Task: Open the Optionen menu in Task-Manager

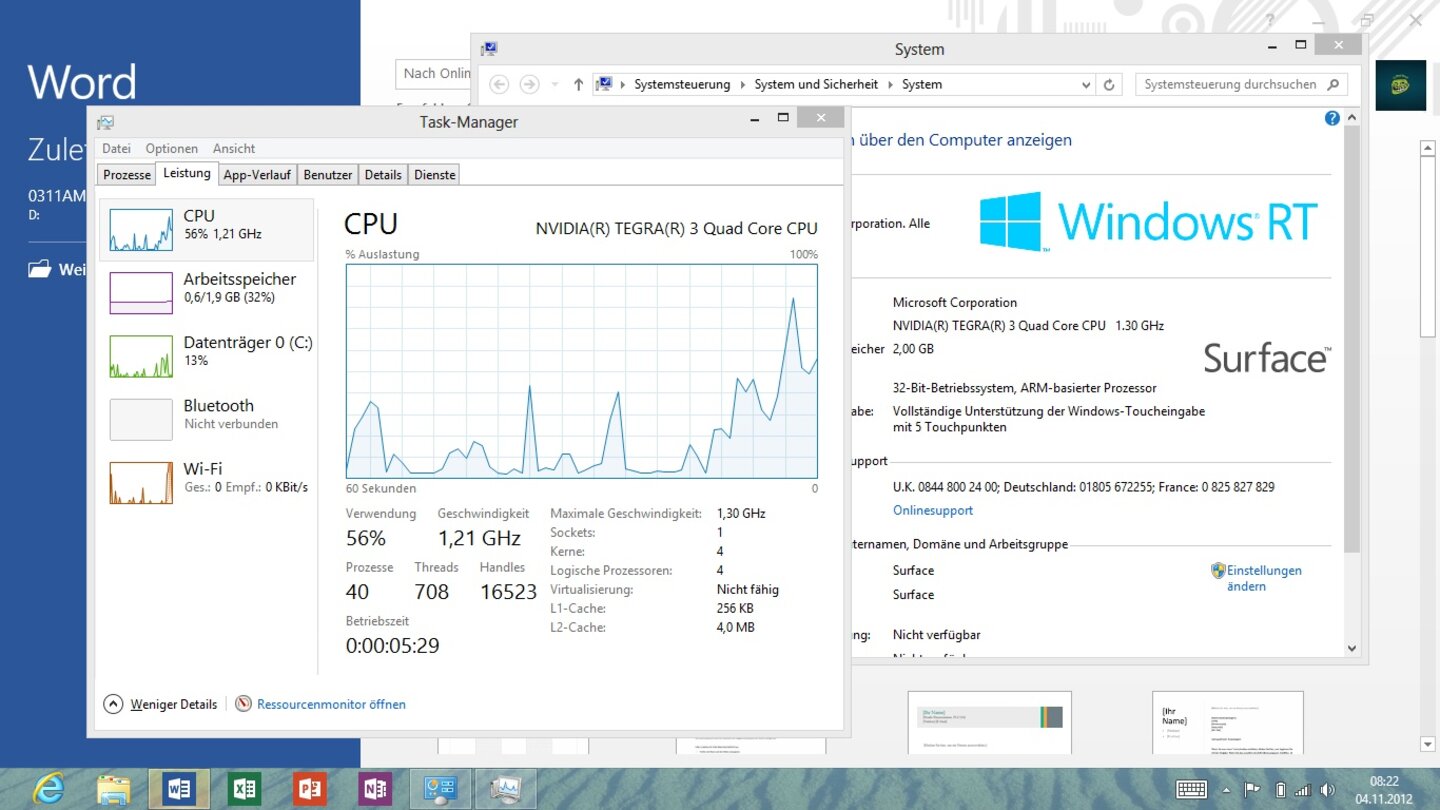Action: pos(172,148)
